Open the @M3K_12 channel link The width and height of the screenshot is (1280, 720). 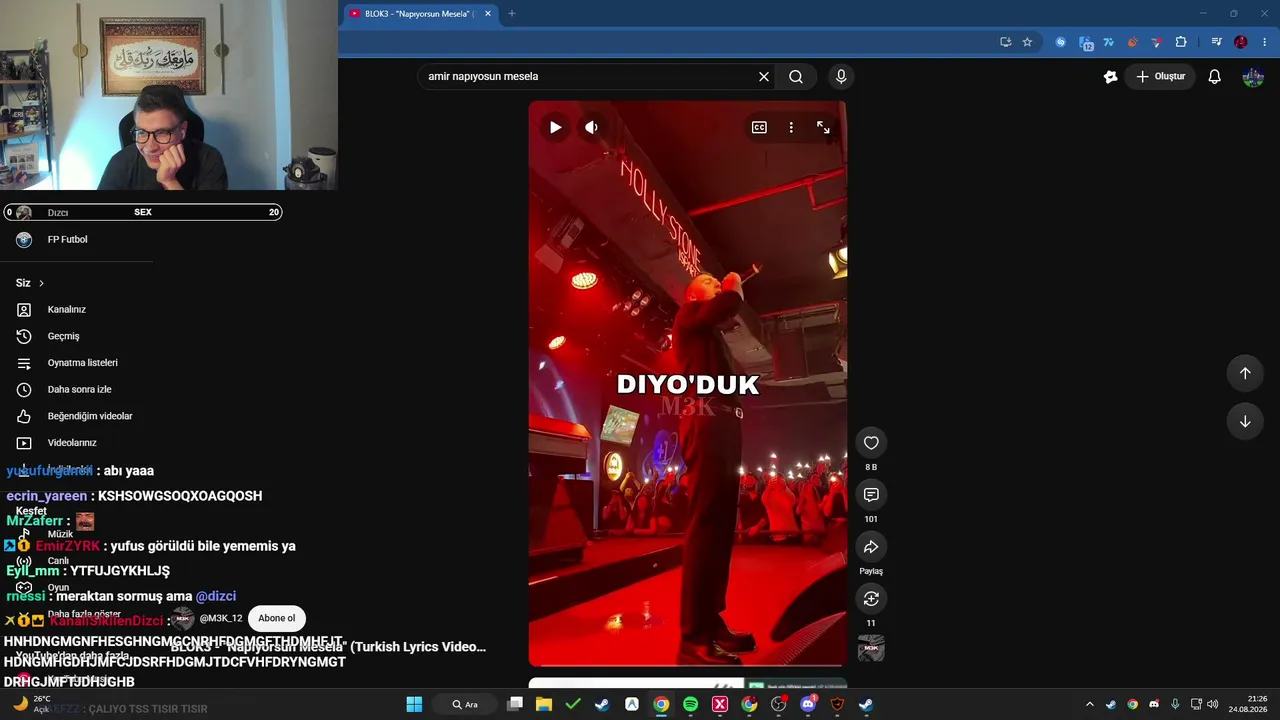coord(221,618)
